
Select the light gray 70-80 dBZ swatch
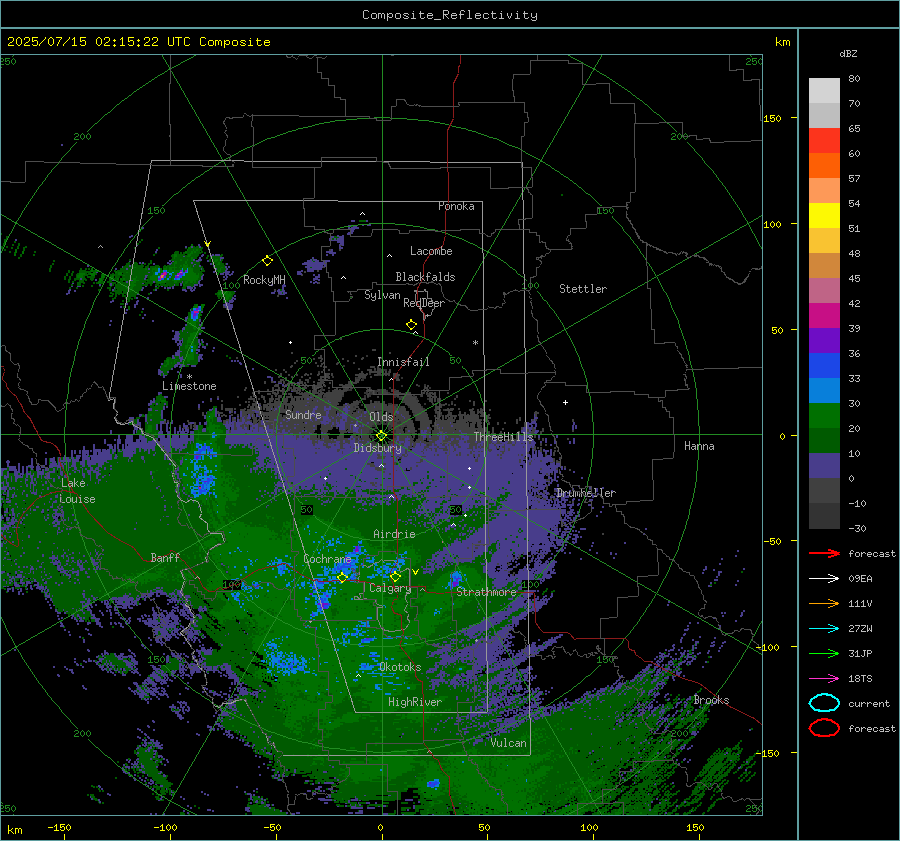point(824,91)
